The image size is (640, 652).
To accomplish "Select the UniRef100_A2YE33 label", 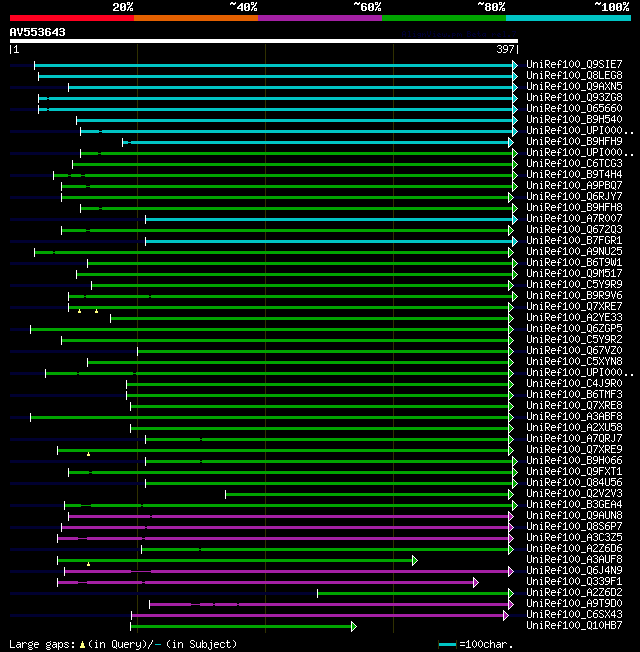I will (x=574, y=318).
